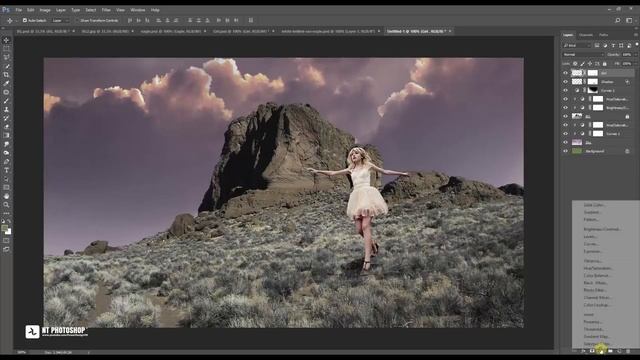
Task: Select the Eyedropper tool
Action: pyautogui.click(x=6, y=84)
